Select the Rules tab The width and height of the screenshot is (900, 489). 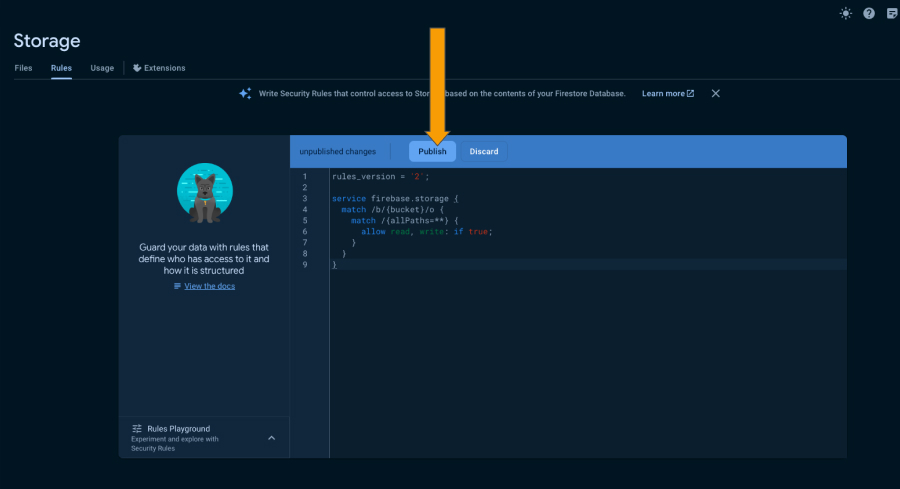(x=61, y=68)
